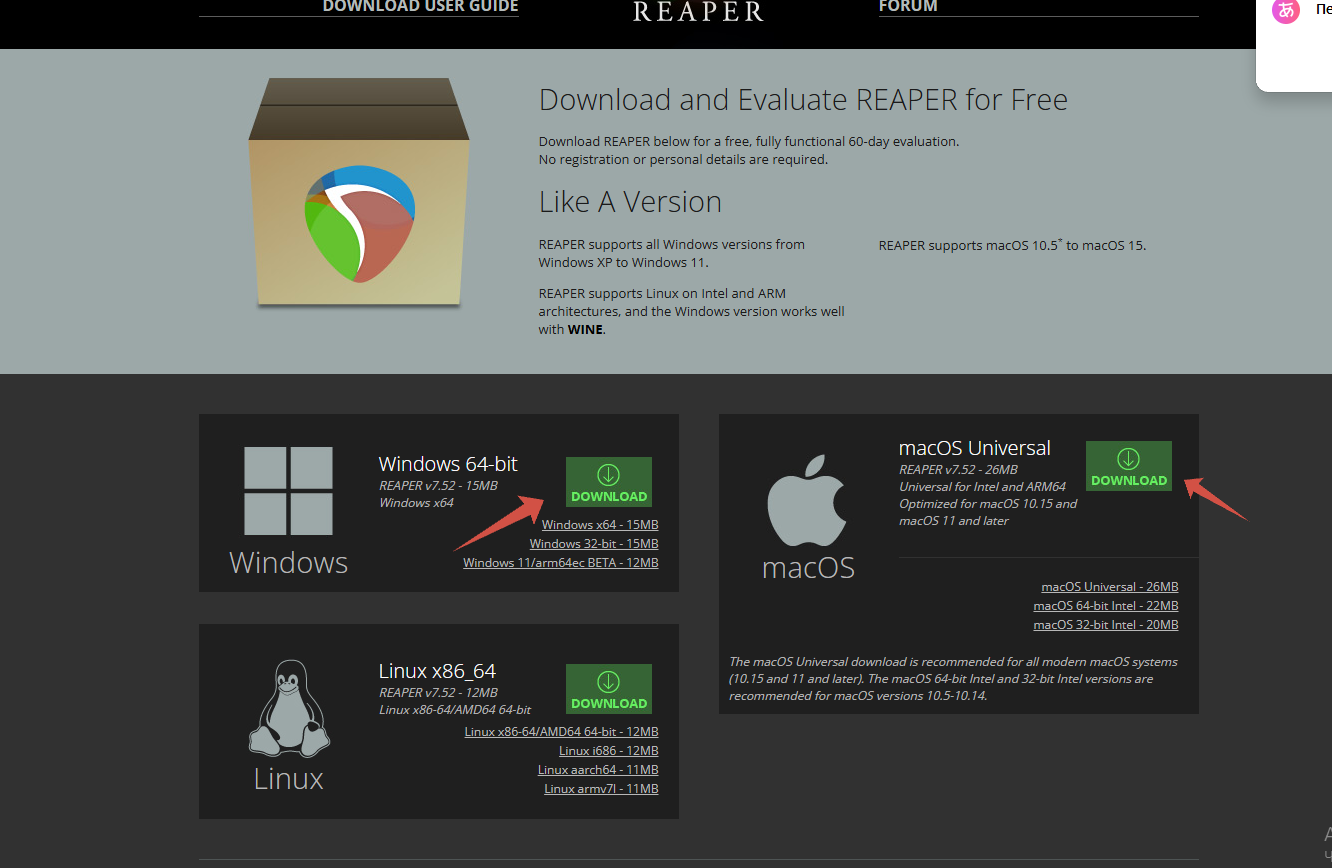
Task: Open the macOS 32-bit Intel - 20MB link
Action: point(1106,625)
